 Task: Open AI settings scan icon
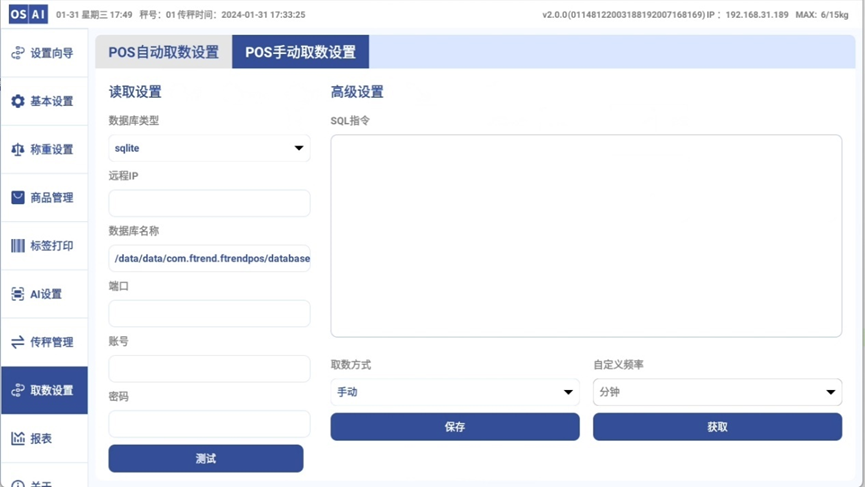tap(18, 294)
